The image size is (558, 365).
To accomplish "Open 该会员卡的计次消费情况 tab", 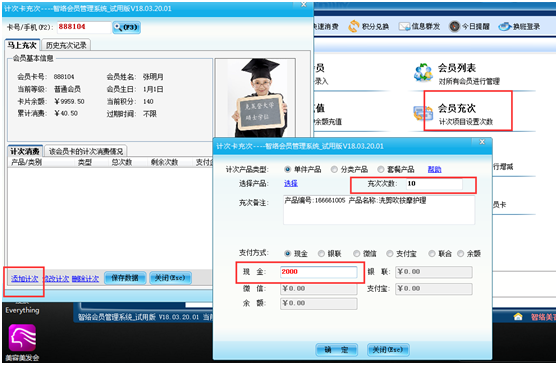I will point(86,151).
